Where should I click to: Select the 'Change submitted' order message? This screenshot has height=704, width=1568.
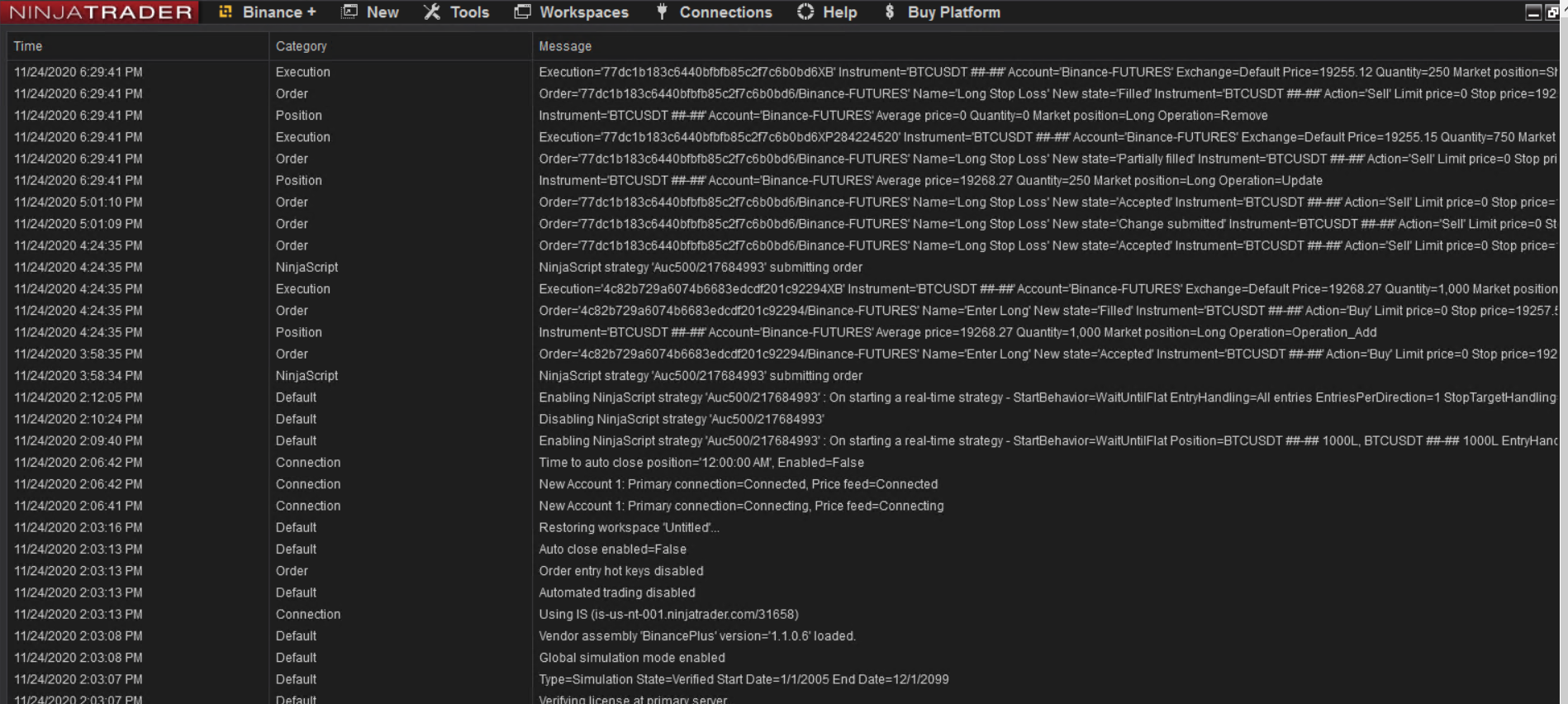tap(1048, 224)
